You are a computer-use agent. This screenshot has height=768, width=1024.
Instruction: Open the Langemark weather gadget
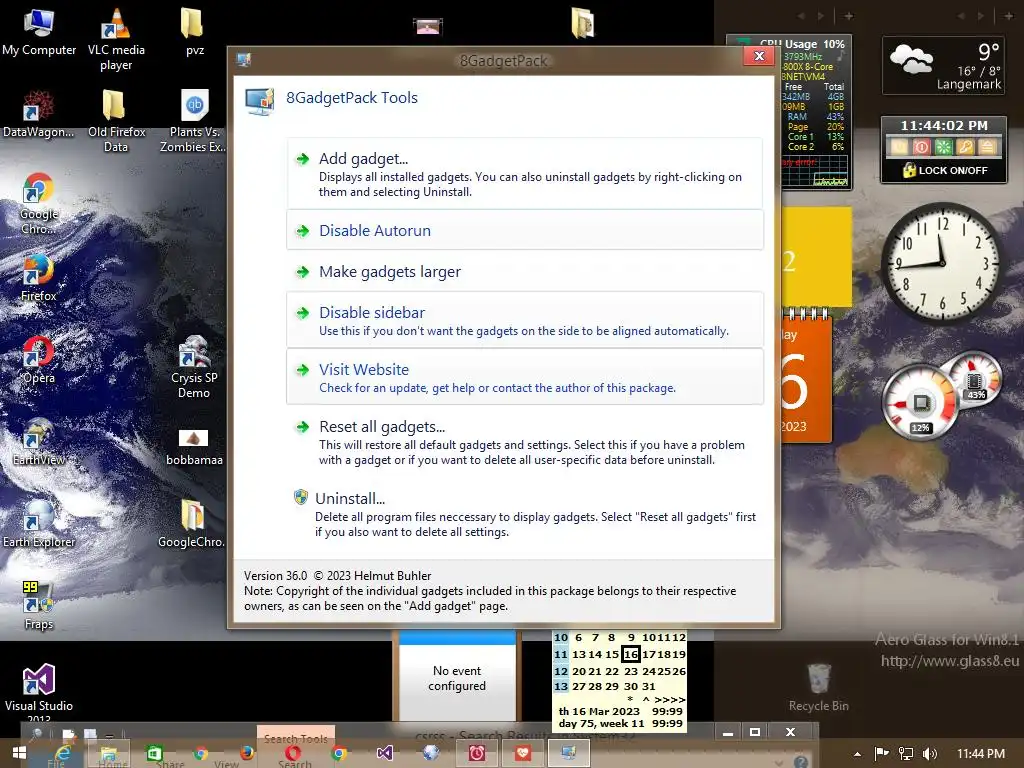[x=944, y=65]
